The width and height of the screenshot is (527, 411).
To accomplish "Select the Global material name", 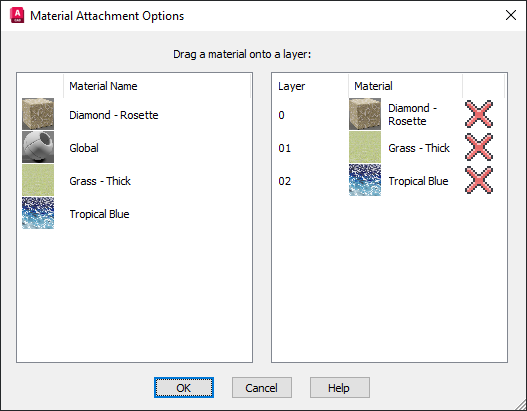I will pos(84,148).
